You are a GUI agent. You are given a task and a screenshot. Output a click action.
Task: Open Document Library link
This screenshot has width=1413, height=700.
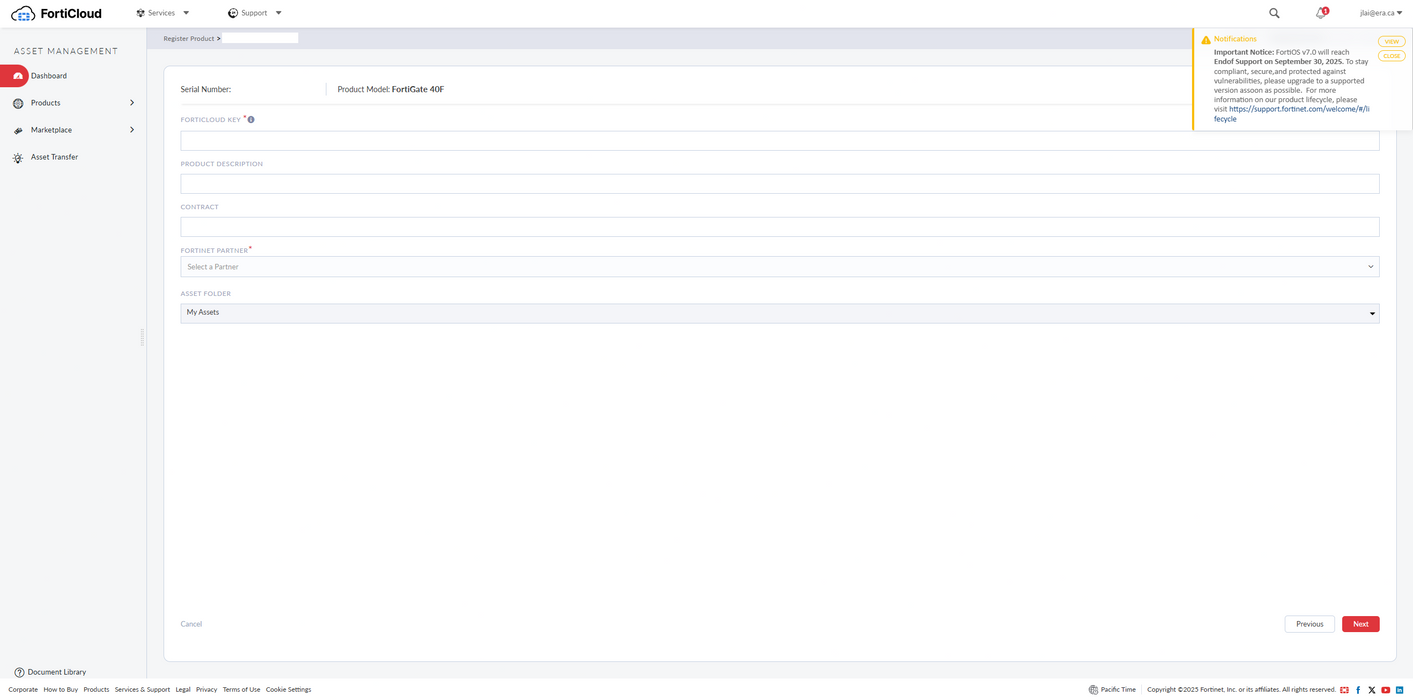pyautogui.click(x=57, y=672)
